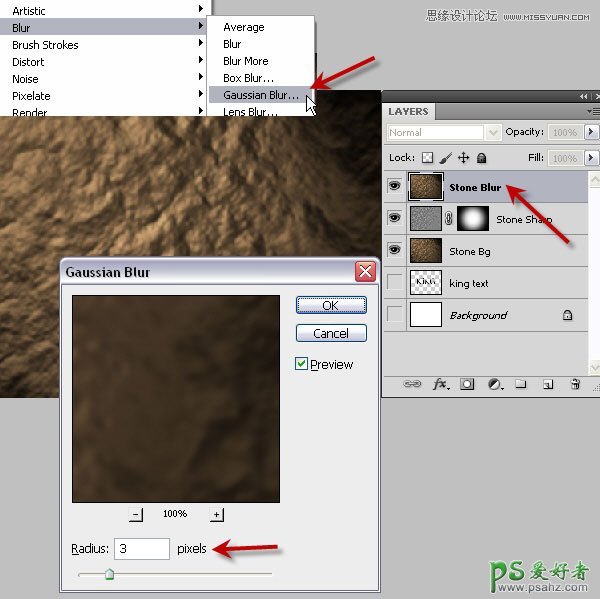Open the Fill slider arrow
The width and height of the screenshot is (600, 599).
[591, 158]
